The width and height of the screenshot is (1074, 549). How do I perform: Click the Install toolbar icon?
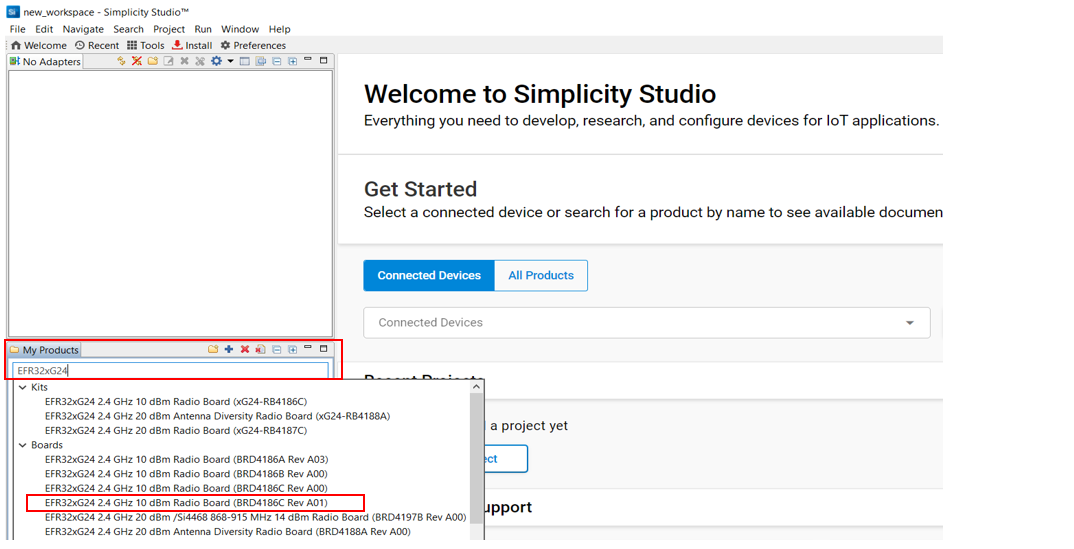177,45
